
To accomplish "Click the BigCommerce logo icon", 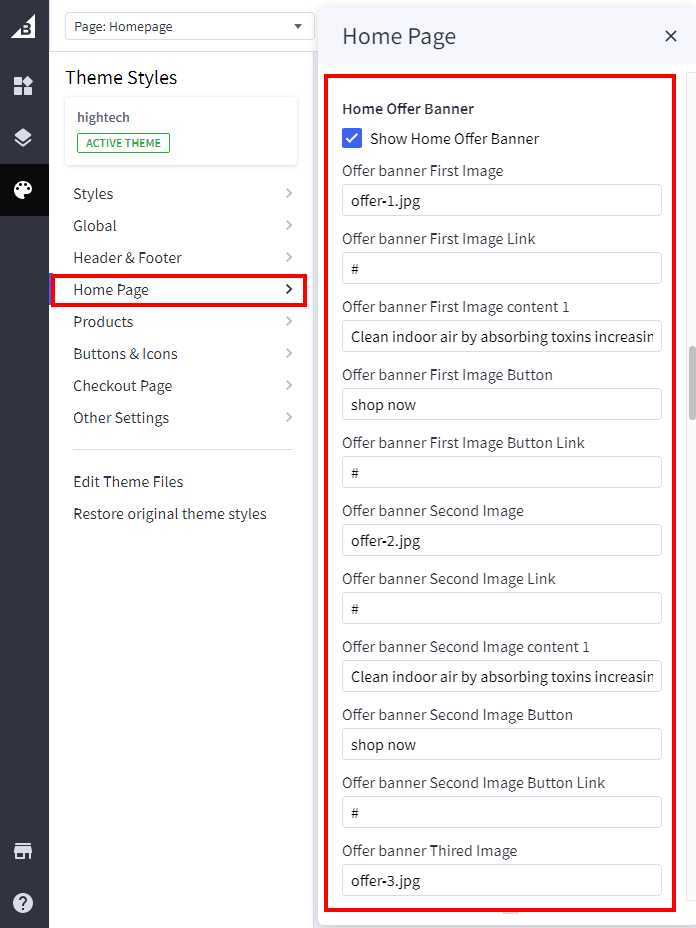I will (23, 27).
